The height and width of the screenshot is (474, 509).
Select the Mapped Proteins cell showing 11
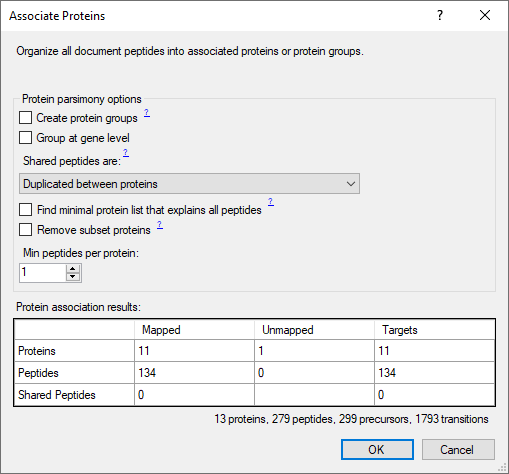(194, 351)
